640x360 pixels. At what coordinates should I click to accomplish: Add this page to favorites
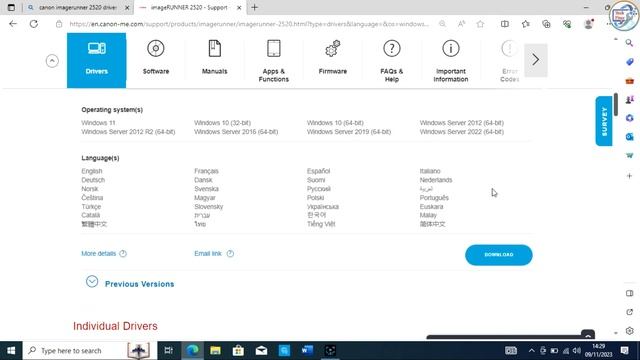pos(480,24)
